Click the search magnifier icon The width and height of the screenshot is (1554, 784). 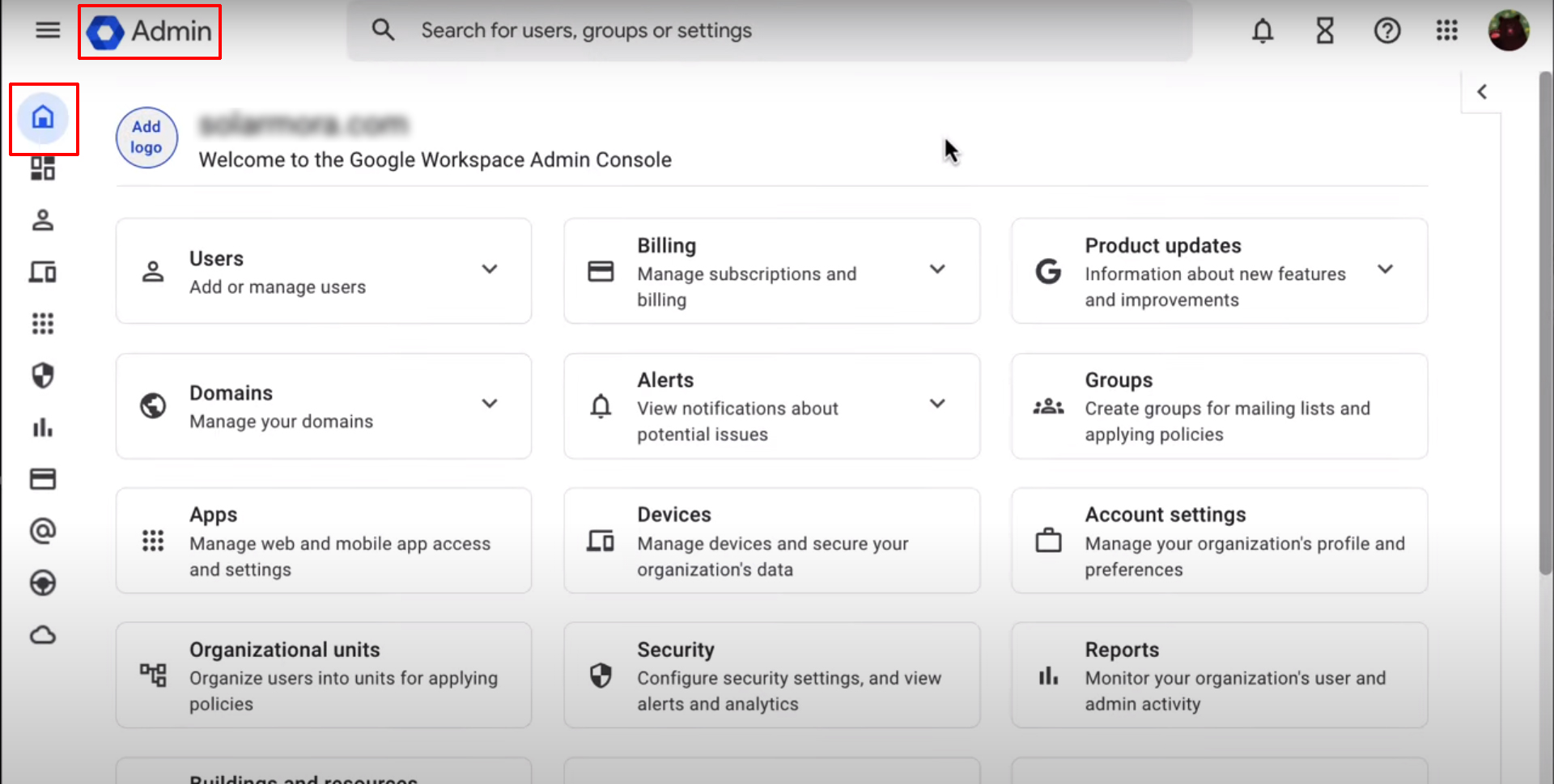click(383, 31)
